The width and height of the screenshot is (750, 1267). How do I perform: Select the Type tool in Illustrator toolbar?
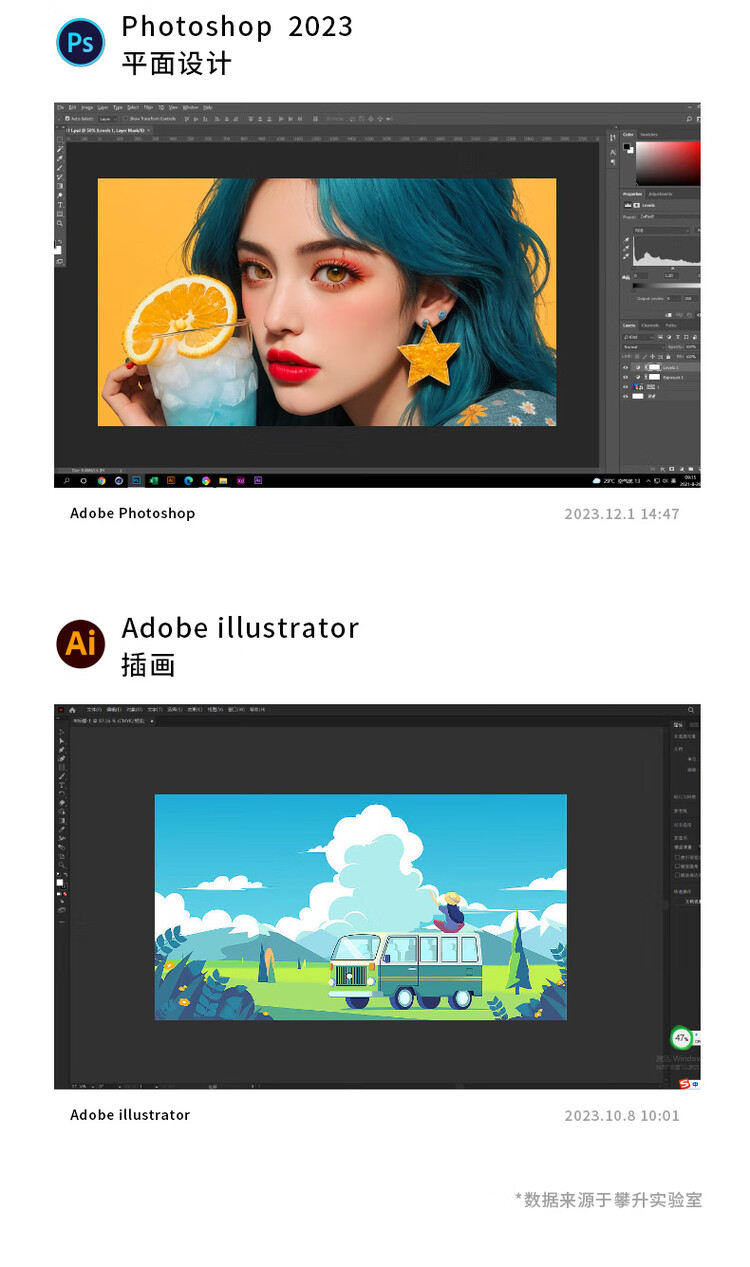point(61,785)
